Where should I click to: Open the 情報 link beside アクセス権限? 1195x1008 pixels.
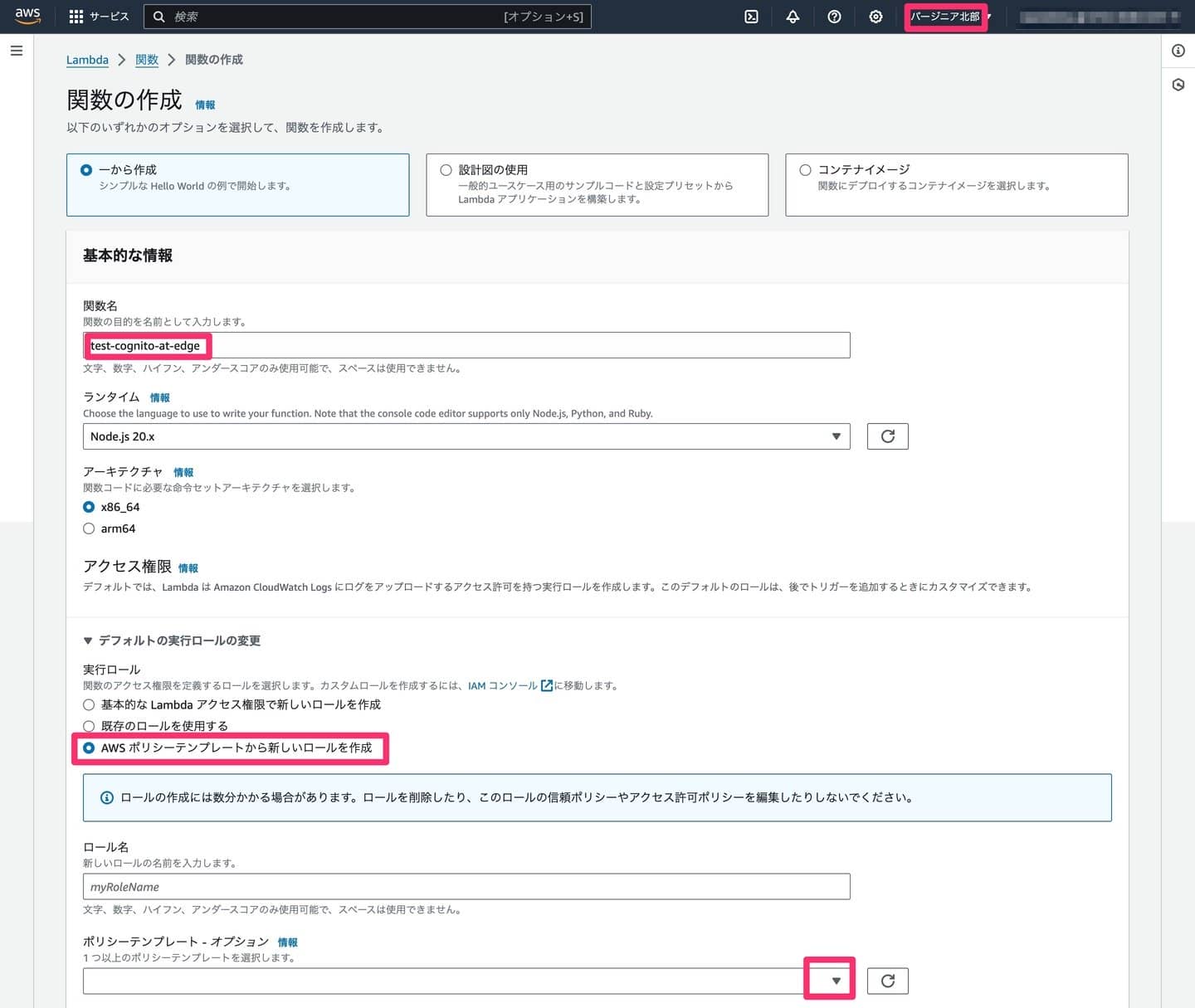pos(188,568)
